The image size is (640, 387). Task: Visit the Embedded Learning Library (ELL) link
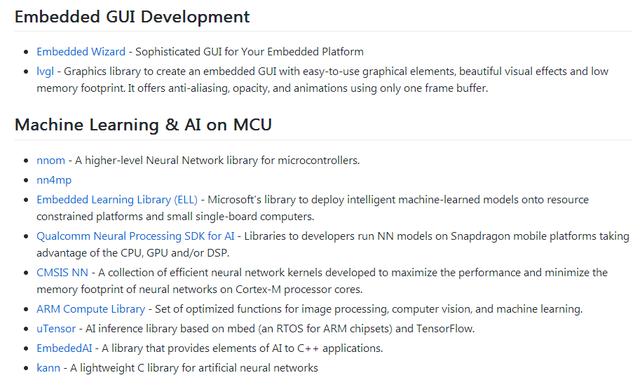[x=117, y=200]
